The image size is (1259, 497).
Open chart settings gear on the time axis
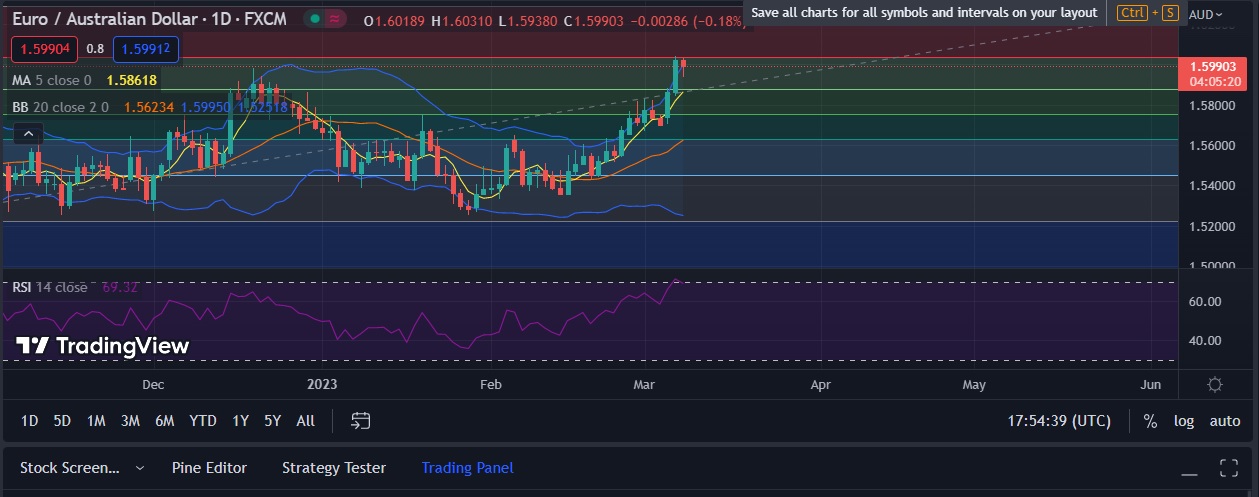tap(1215, 385)
